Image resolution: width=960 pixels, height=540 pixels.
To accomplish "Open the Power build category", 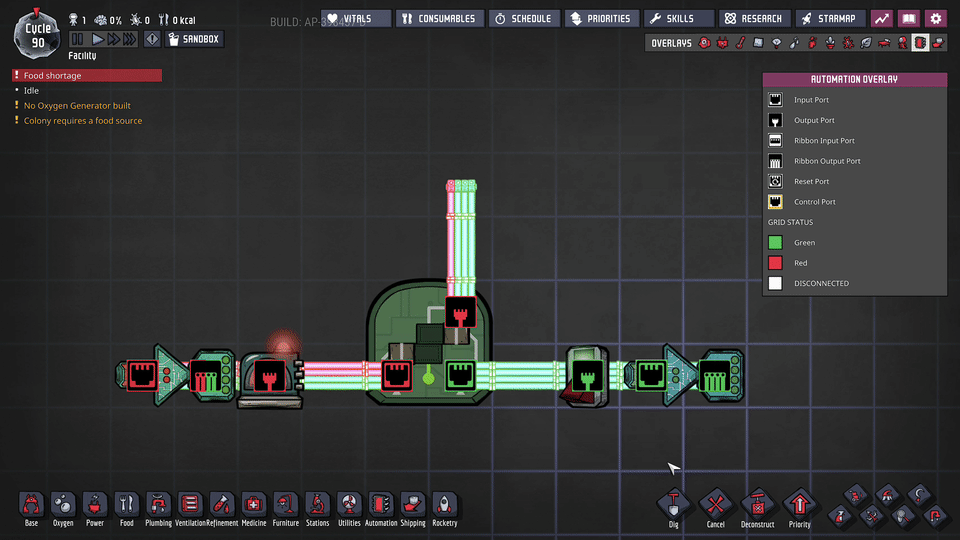I will (x=94, y=504).
